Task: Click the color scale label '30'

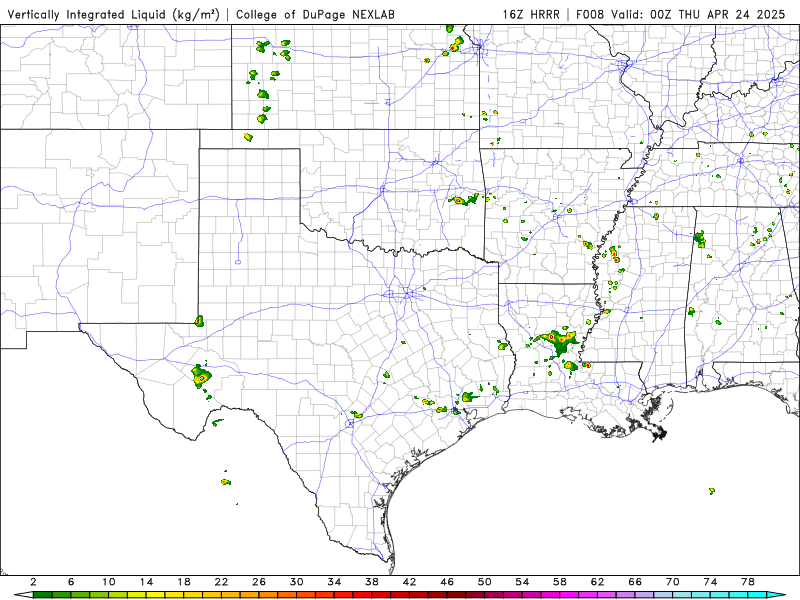Action: [x=297, y=582]
